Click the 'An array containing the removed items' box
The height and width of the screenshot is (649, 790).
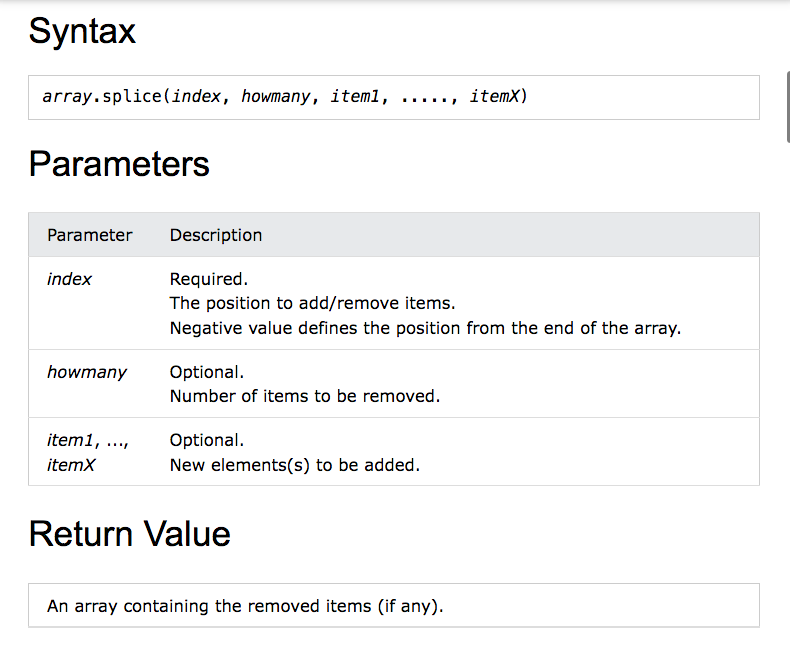(393, 605)
